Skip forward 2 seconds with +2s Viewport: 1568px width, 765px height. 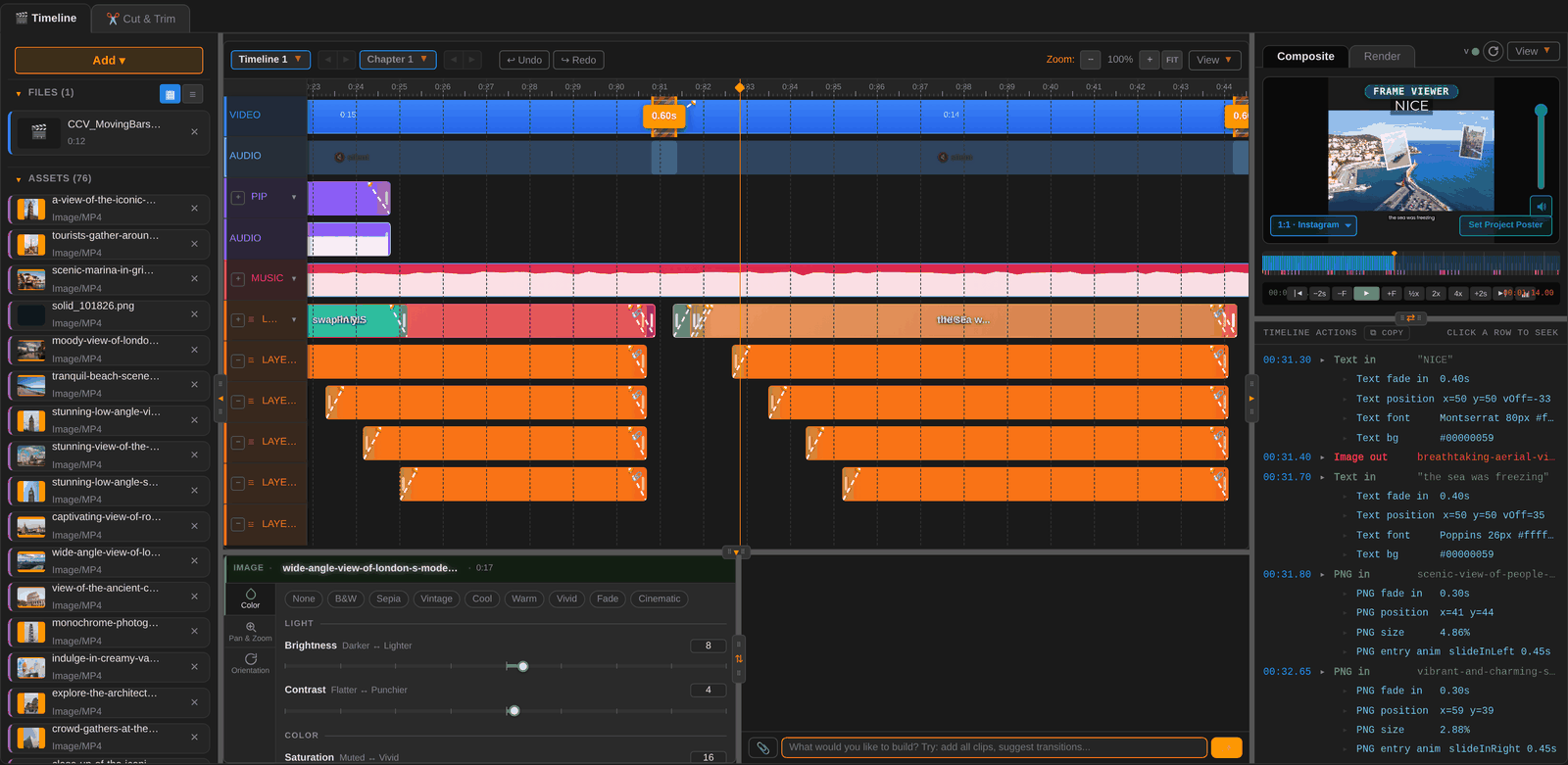[1481, 293]
